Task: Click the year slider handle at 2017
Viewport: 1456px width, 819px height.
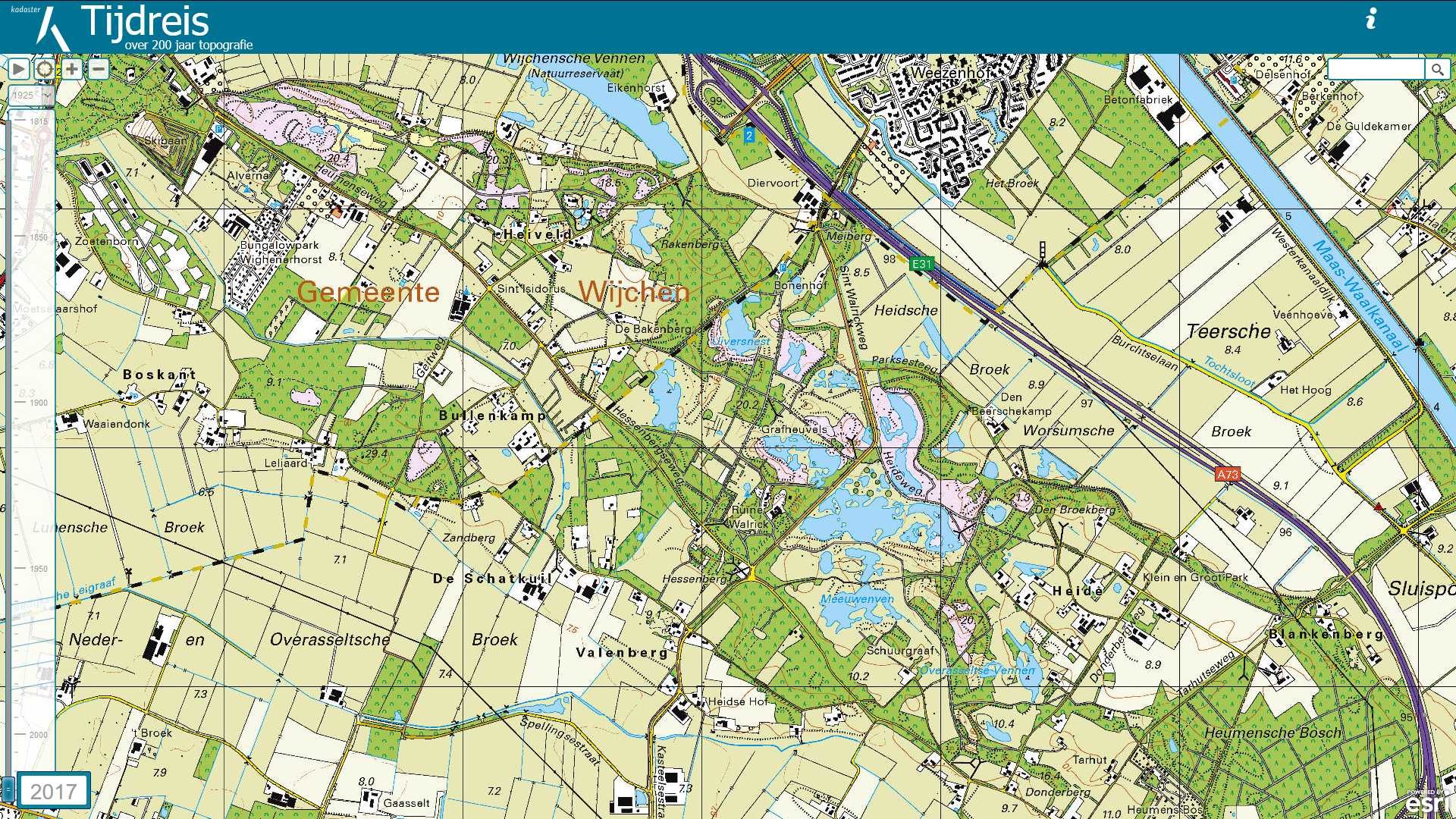Action: pyautogui.click(x=8, y=789)
